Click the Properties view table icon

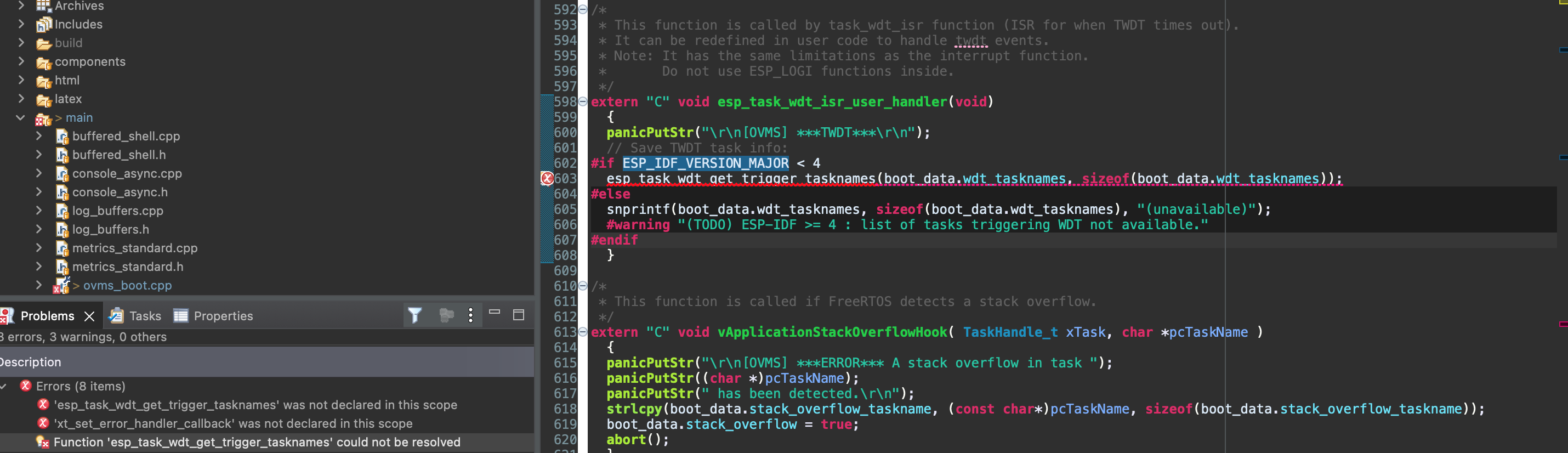coord(181,315)
